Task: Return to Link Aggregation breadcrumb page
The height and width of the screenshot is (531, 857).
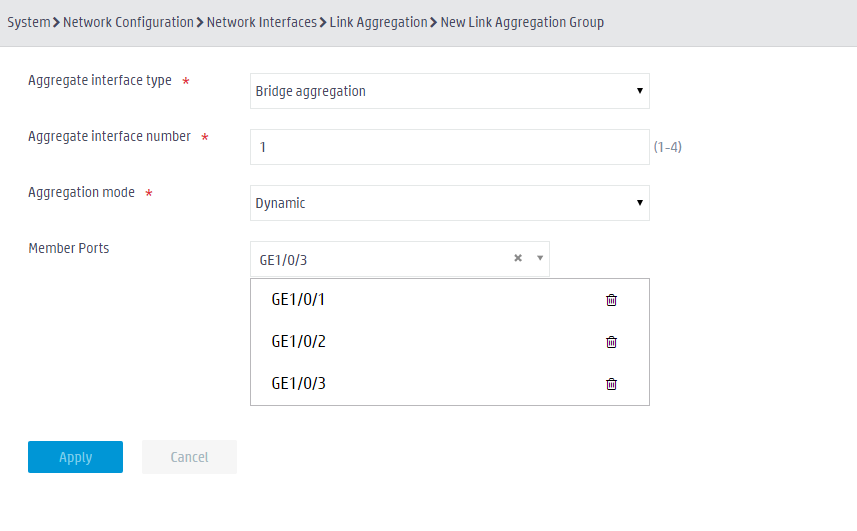Action: [378, 22]
